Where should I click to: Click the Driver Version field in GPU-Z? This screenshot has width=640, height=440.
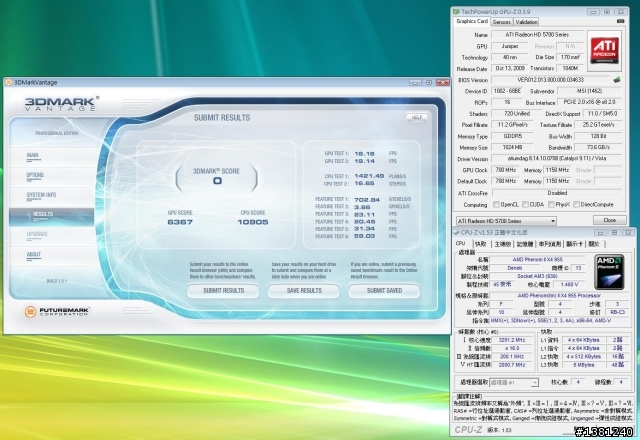(556, 158)
